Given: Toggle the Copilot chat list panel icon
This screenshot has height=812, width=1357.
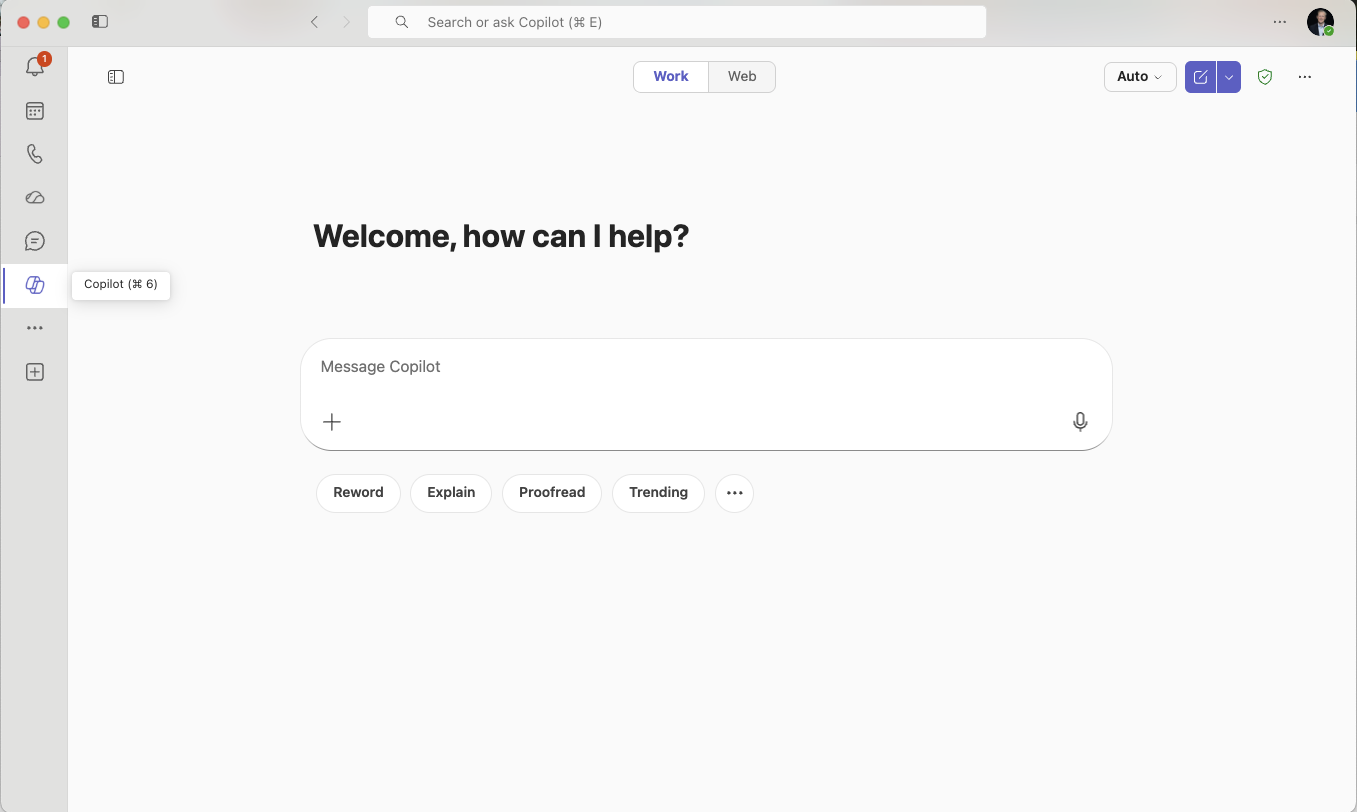Looking at the screenshot, I should [x=116, y=77].
